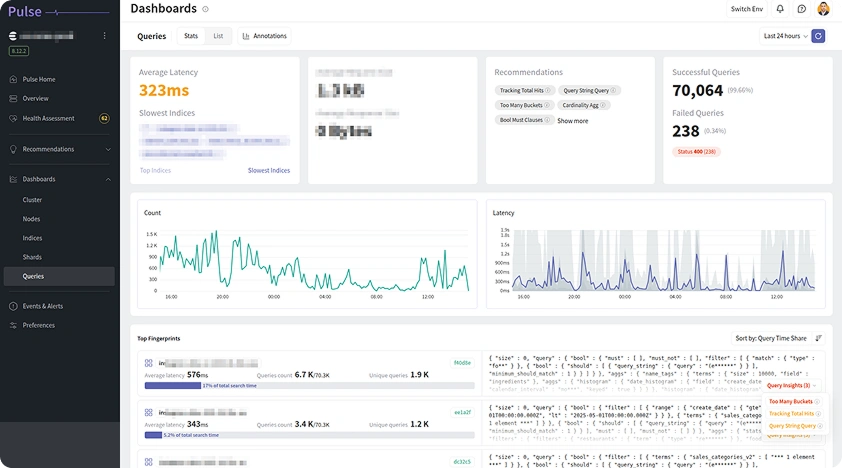The height and width of the screenshot is (468, 842).
Task: Collapse the Query Insights (3) dropdown
Action: pos(790,385)
